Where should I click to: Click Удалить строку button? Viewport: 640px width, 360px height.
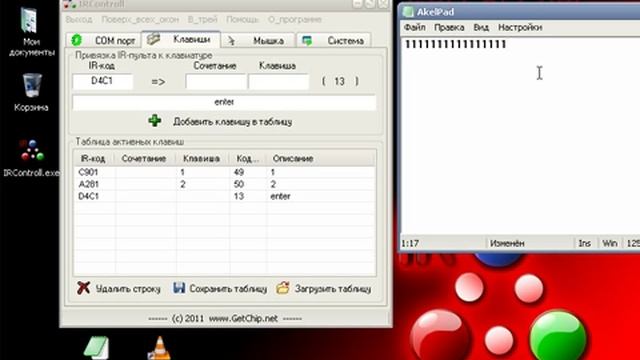[119, 288]
